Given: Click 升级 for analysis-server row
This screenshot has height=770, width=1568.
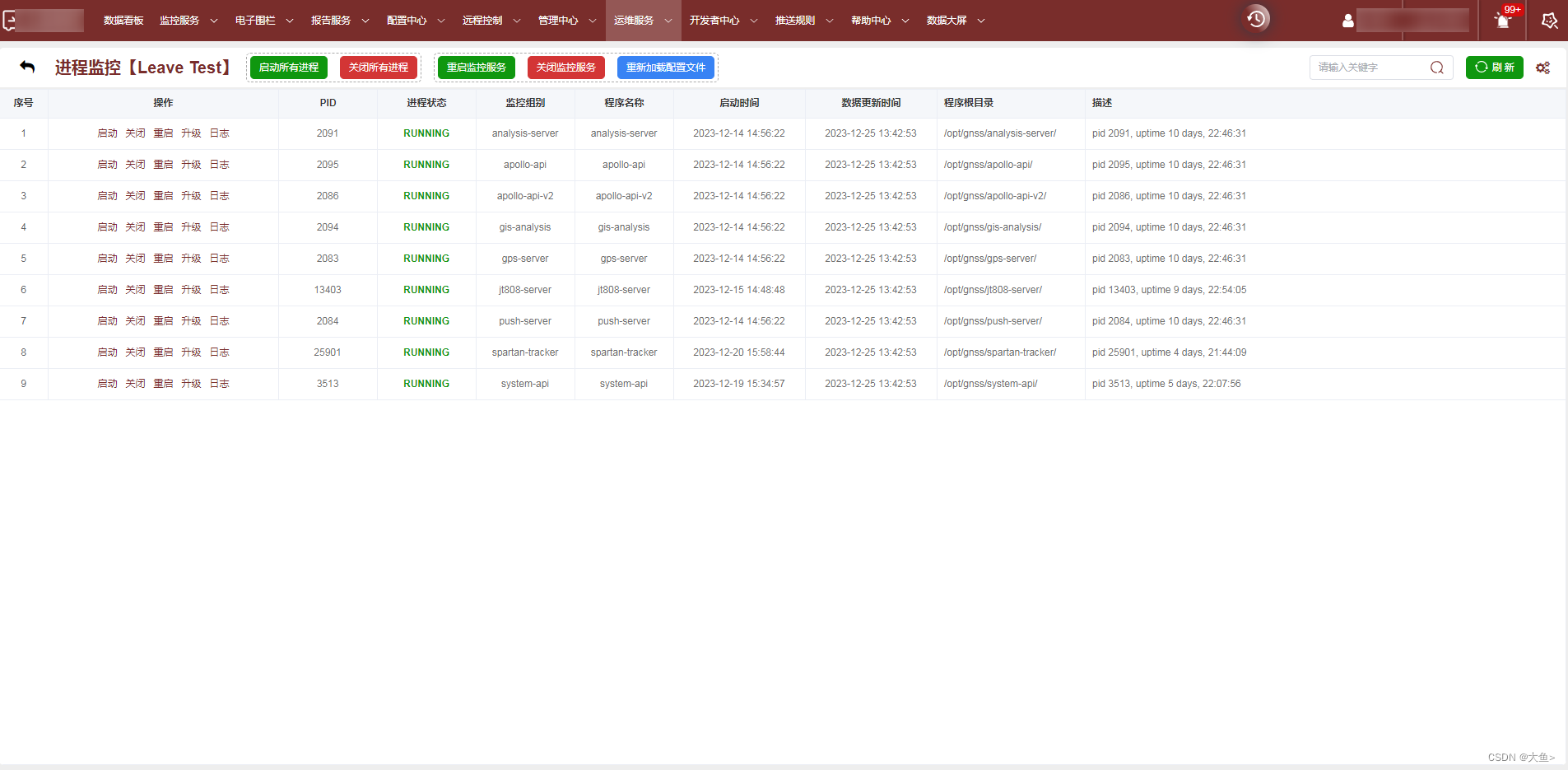Looking at the screenshot, I should click(192, 133).
